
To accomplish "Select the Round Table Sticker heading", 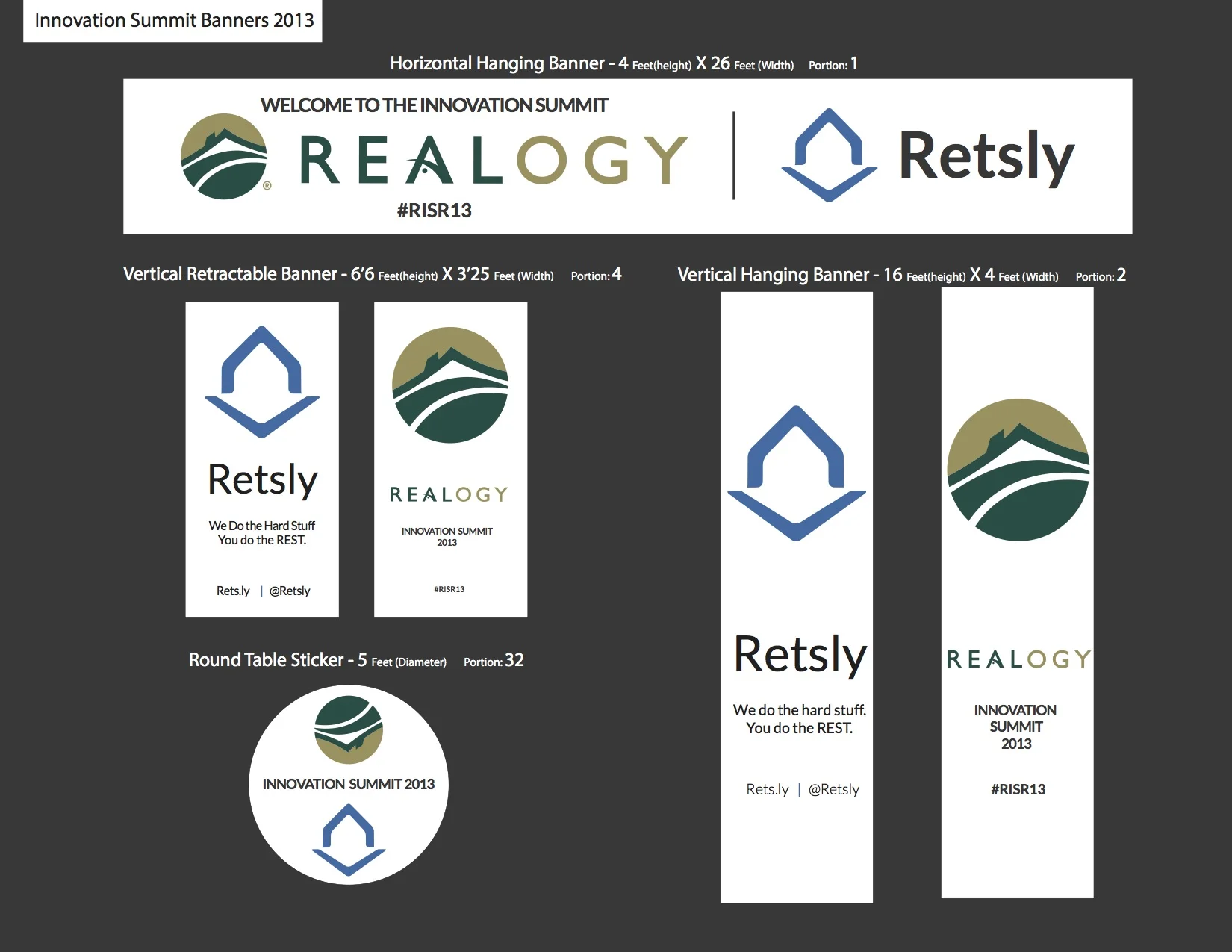I will tap(317, 660).
